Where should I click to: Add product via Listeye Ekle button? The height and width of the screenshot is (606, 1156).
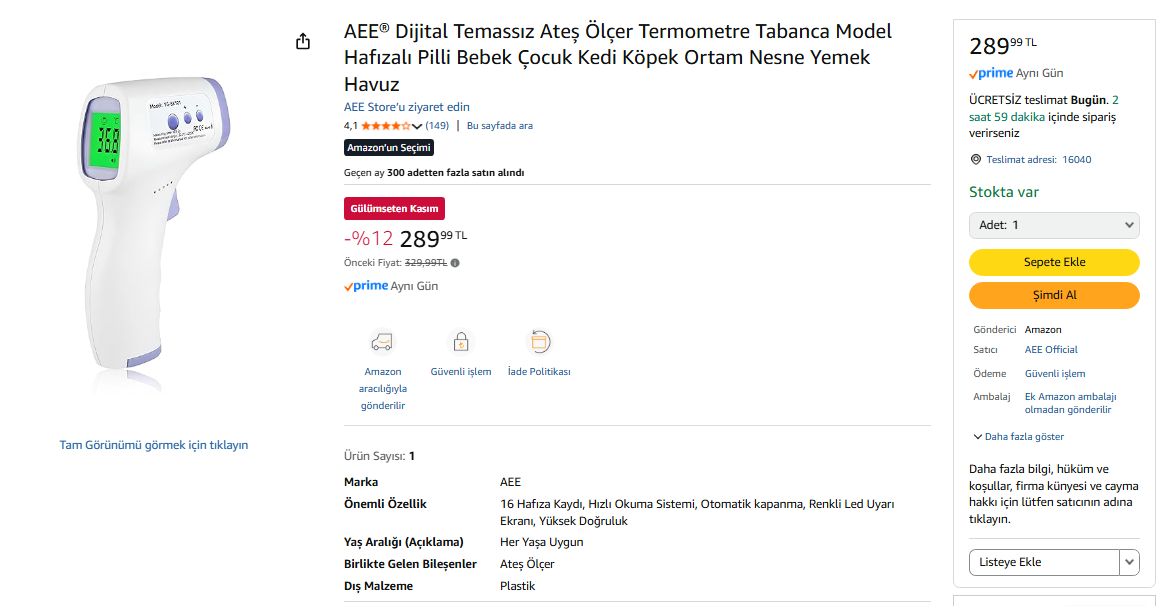tap(1044, 562)
